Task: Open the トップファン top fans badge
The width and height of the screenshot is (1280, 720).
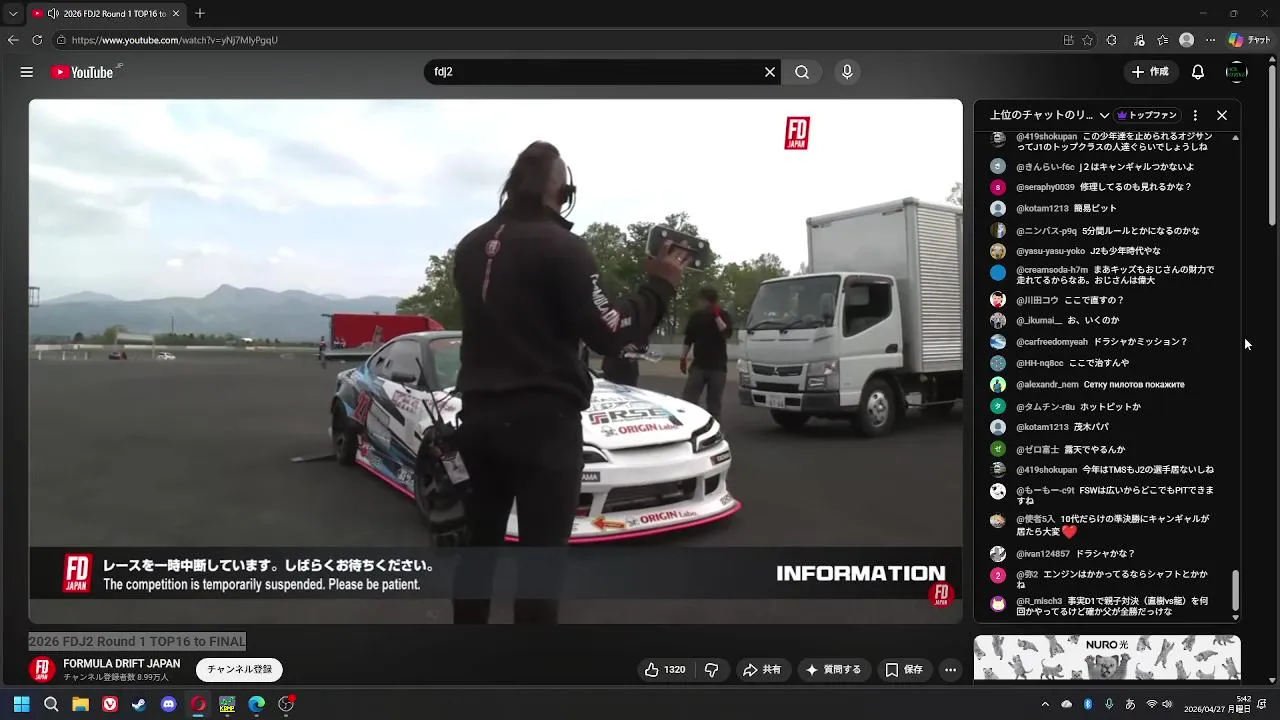Action: [1148, 115]
